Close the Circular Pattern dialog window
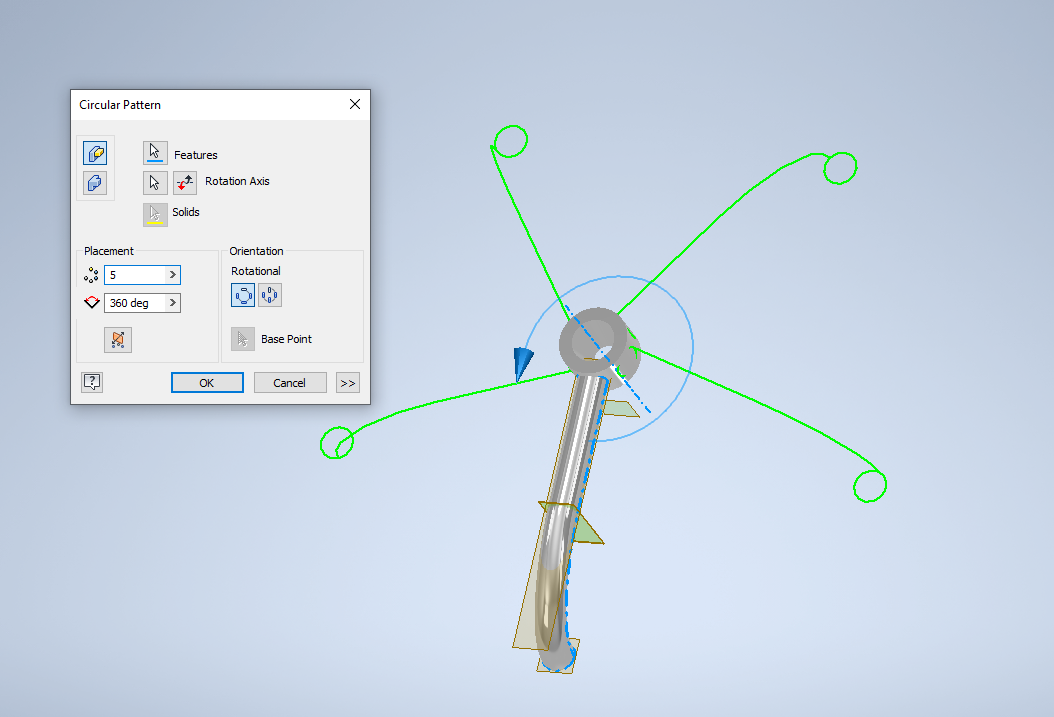Screen dimensions: 1054x717 (354, 104)
